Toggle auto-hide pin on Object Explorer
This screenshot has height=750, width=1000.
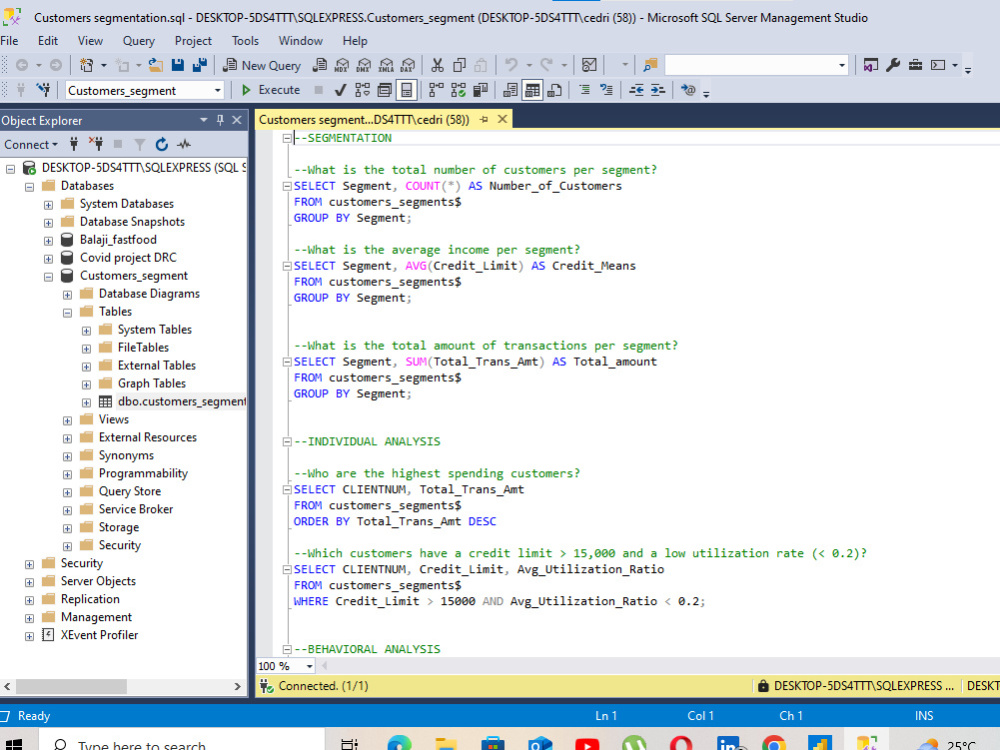coord(220,120)
